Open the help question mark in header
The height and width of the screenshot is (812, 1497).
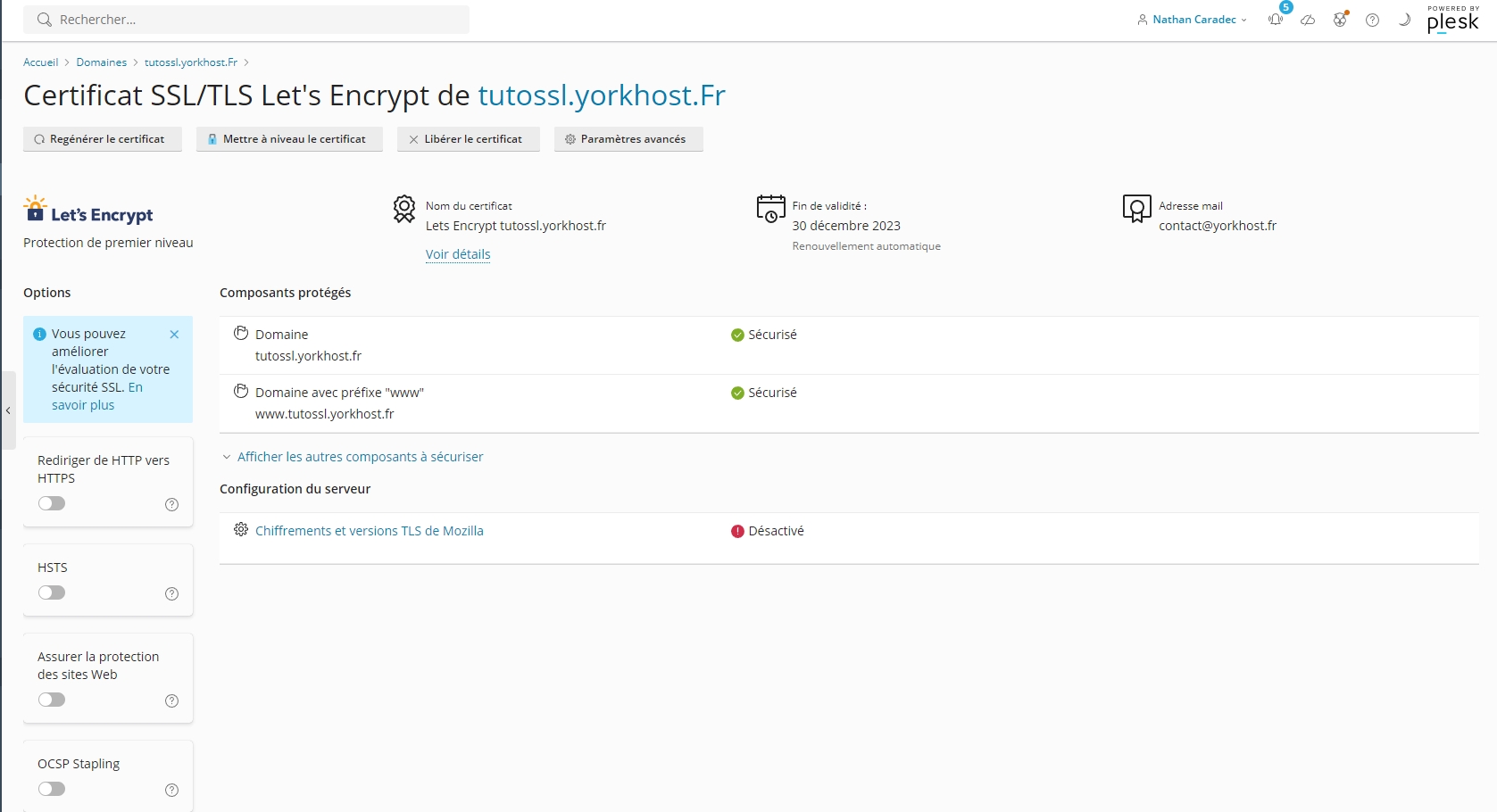pos(1372,20)
